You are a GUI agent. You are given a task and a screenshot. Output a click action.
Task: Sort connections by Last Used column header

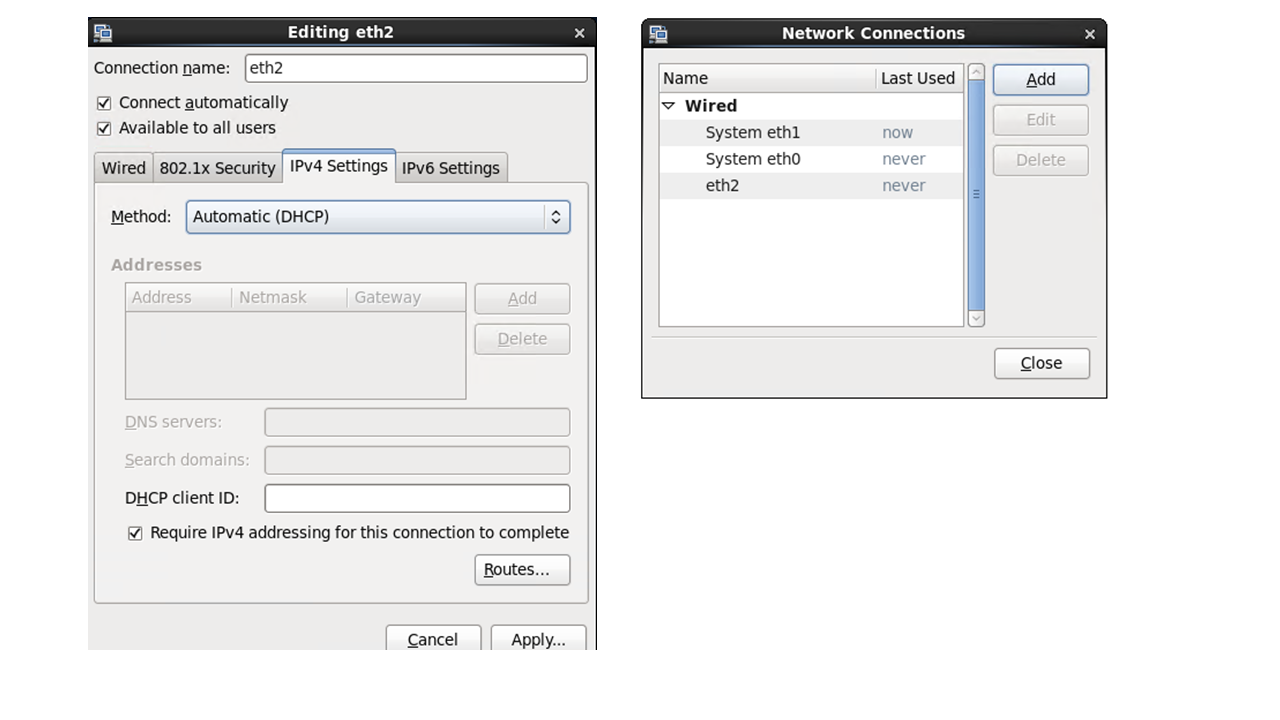click(917, 78)
